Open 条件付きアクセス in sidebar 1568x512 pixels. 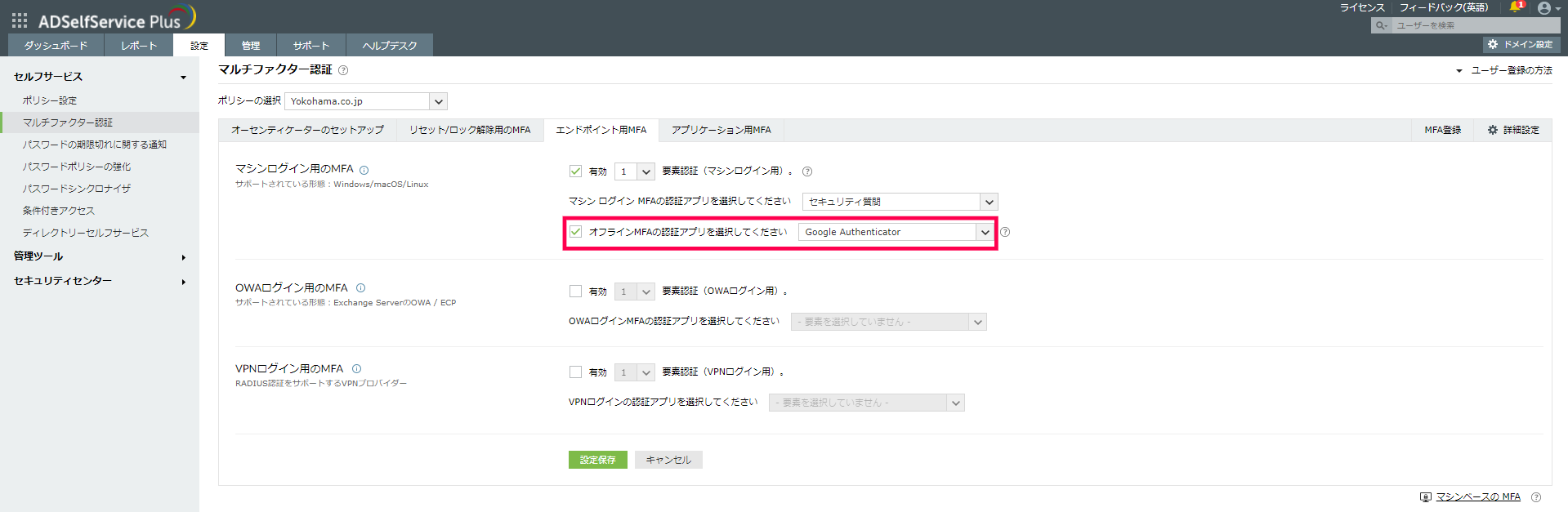(x=59, y=211)
